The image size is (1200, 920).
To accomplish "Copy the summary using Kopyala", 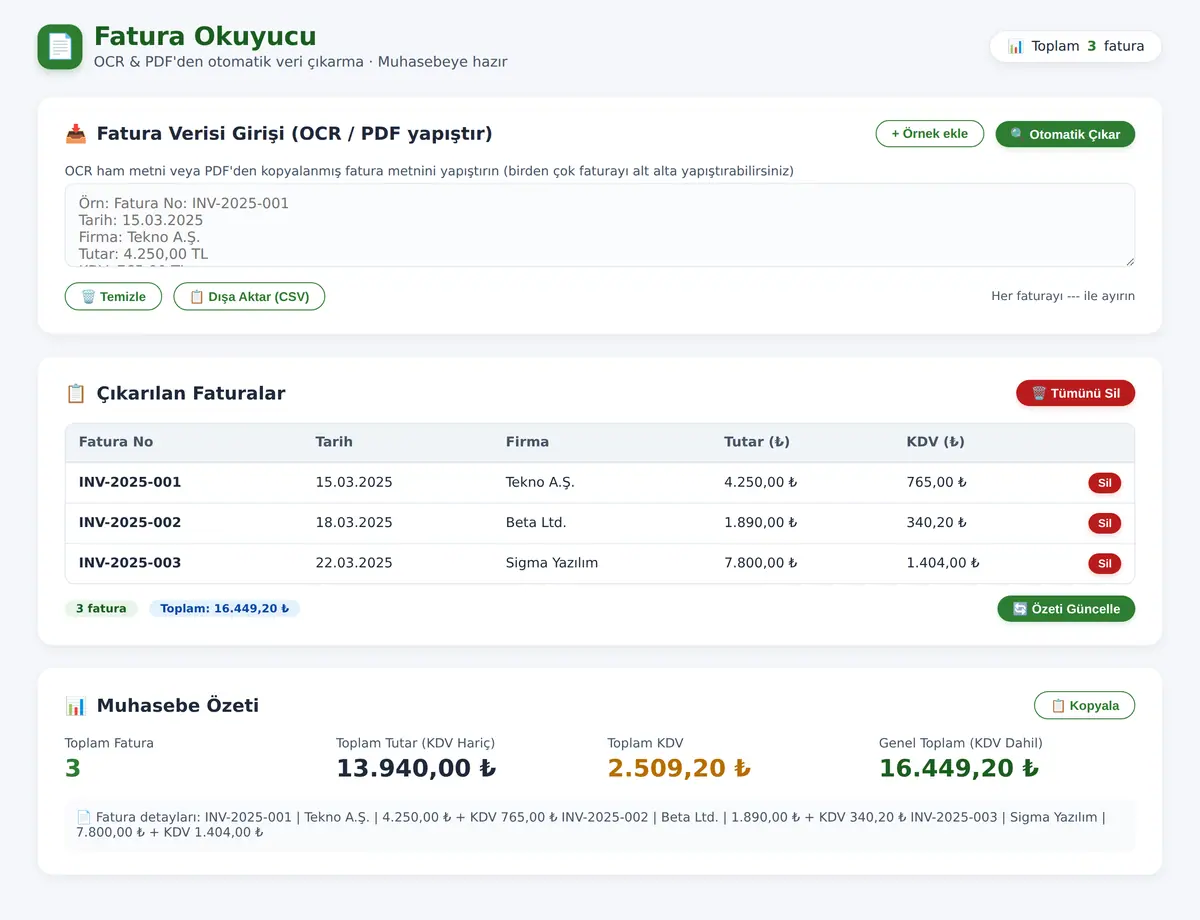I will pyautogui.click(x=1084, y=705).
